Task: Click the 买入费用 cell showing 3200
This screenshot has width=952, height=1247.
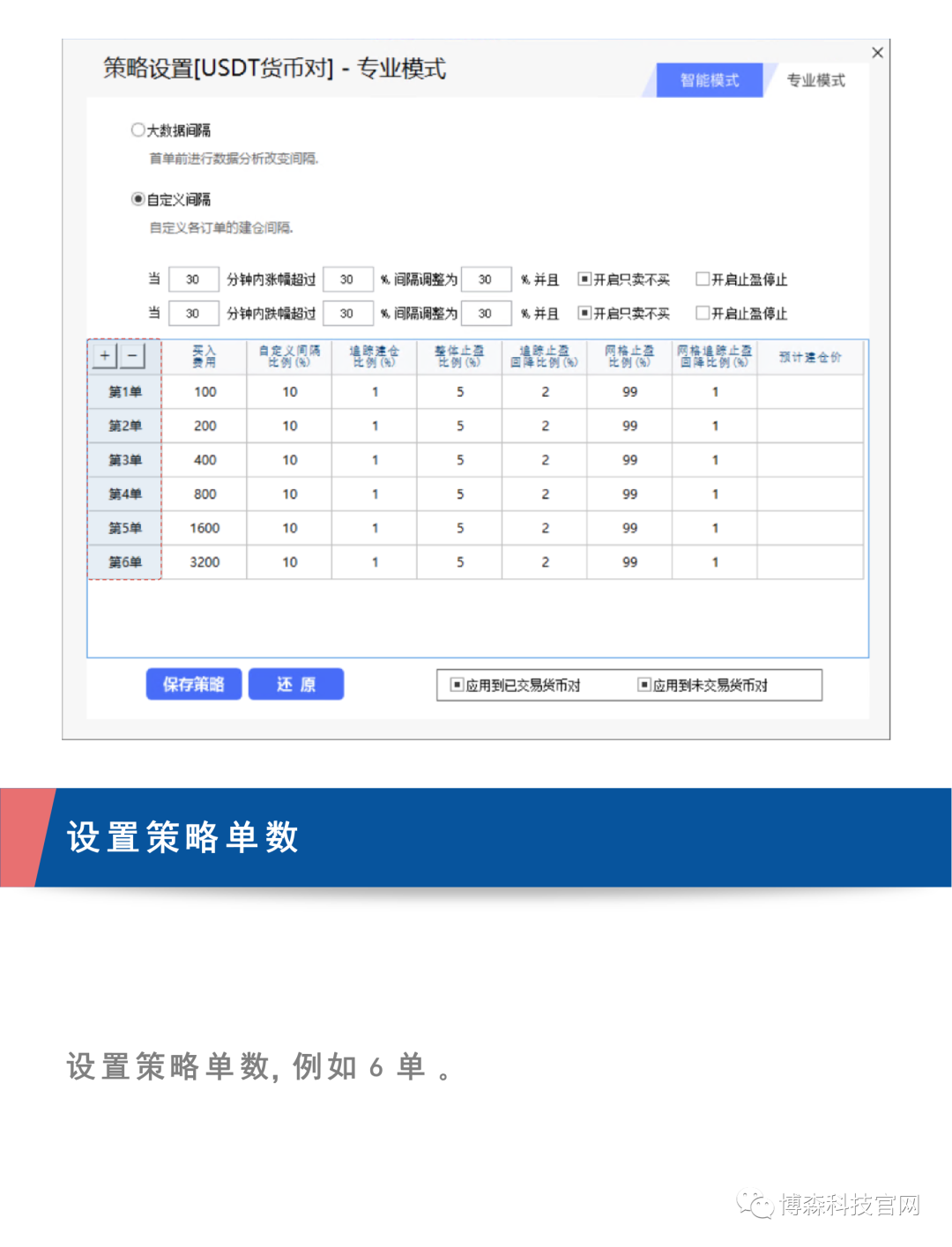Action: tap(205, 562)
